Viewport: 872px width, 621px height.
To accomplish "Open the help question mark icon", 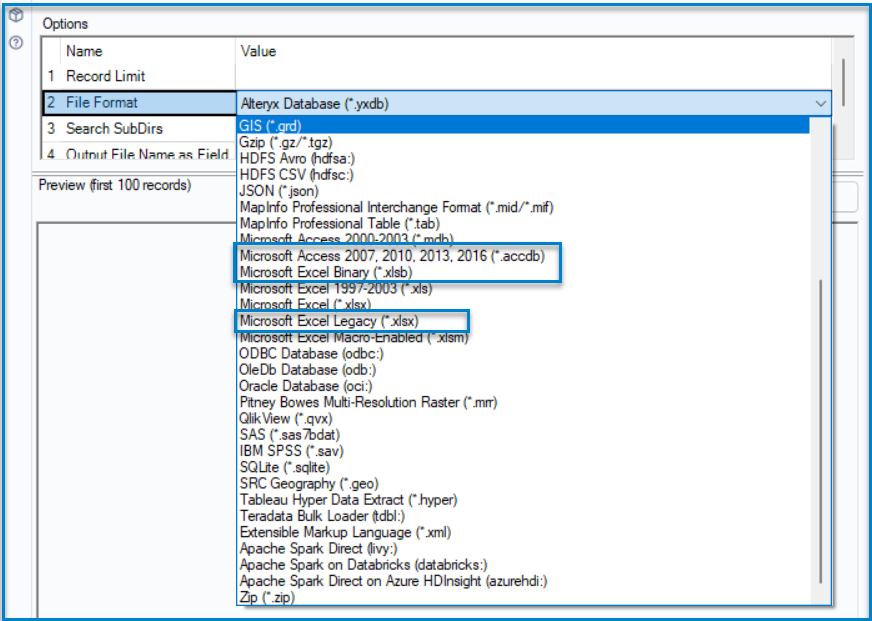I will [x=15, y=43].
